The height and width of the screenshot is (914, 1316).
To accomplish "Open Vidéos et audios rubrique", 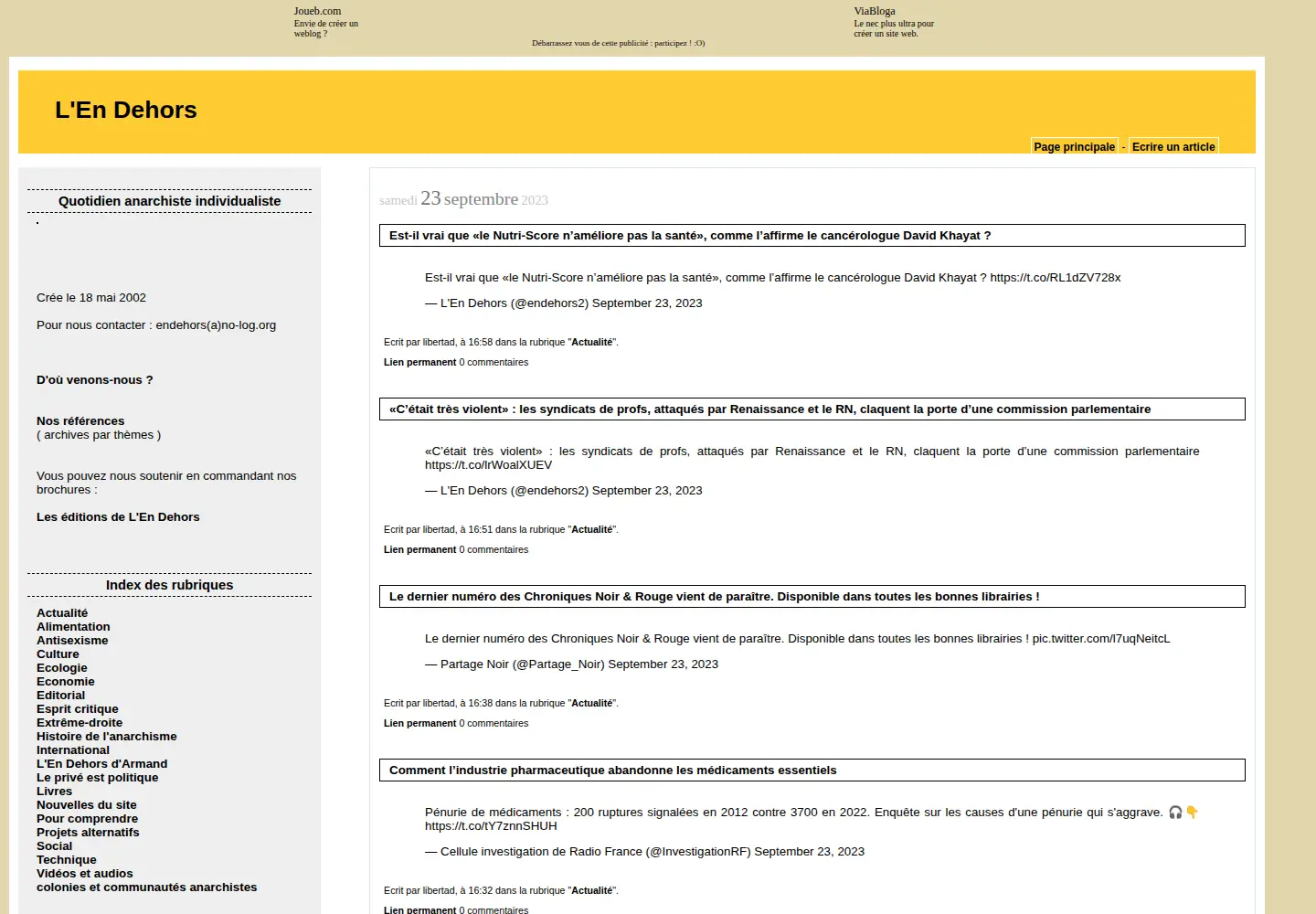I will tap(85, 874).
